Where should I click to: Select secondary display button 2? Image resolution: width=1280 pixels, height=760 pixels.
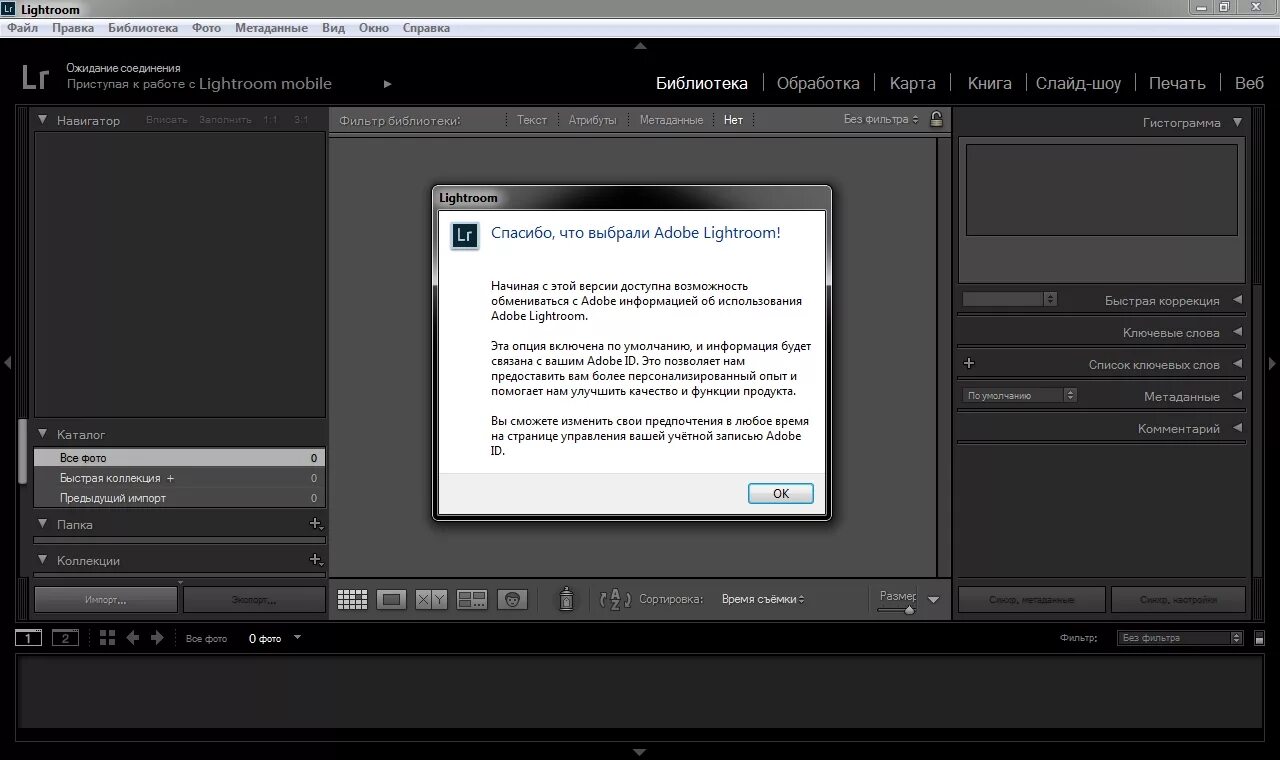(65, 638)
